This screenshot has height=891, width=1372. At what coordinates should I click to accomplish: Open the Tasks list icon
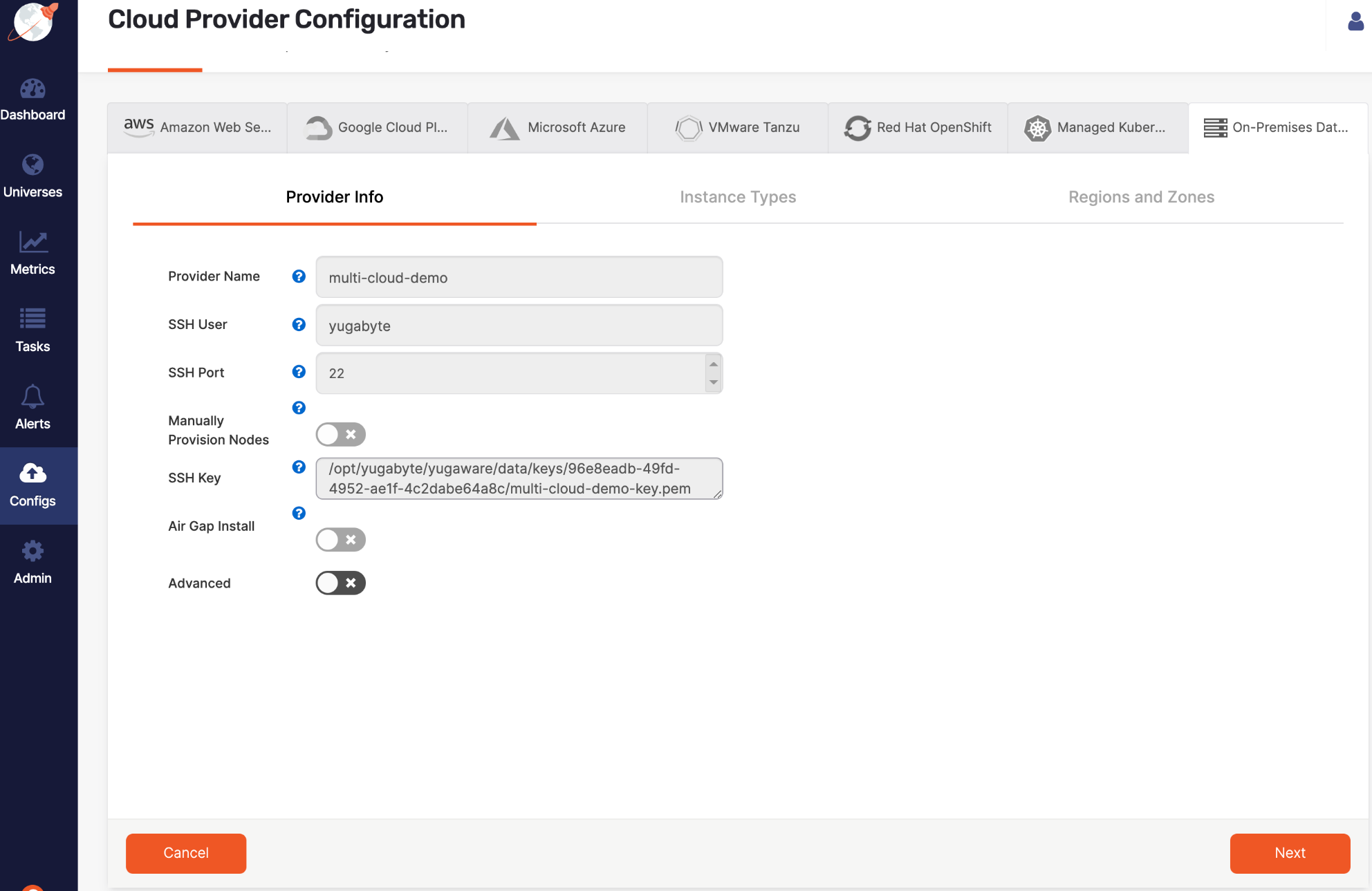coord(33,319)
